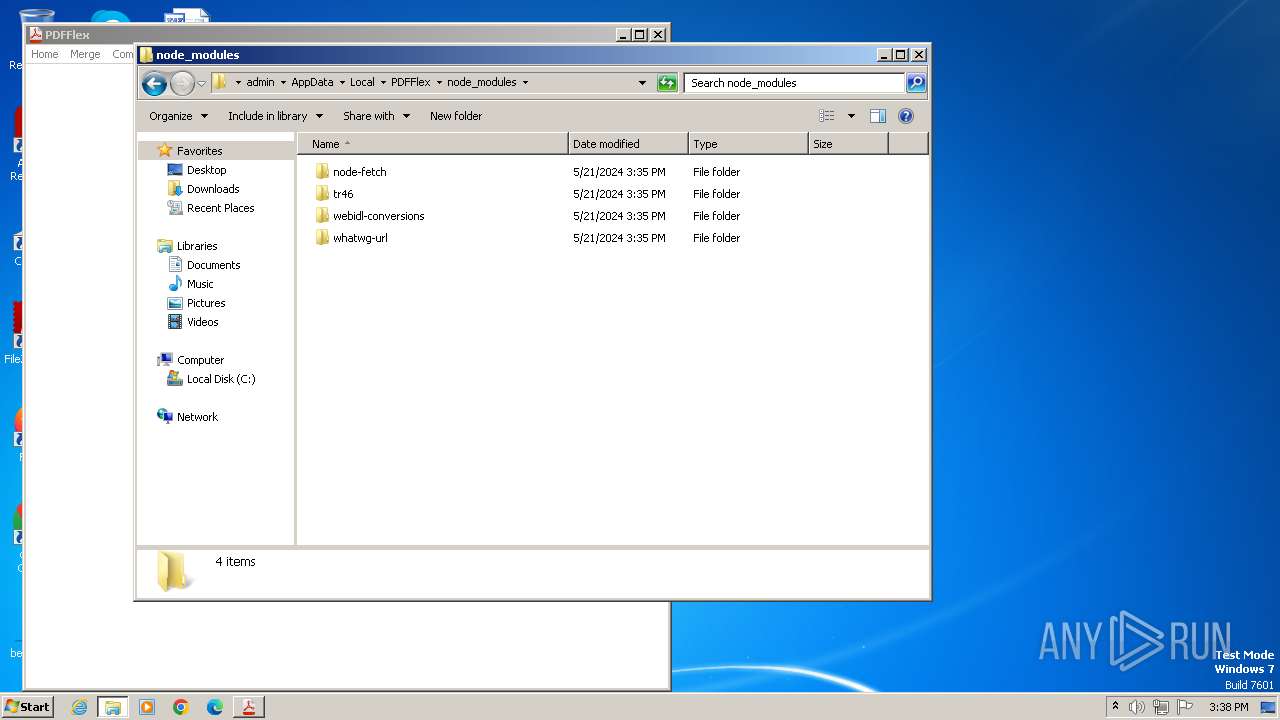Screen dimensions: 1280x720
Task: Open the network tray icon
Action: tap(1161, 707)
